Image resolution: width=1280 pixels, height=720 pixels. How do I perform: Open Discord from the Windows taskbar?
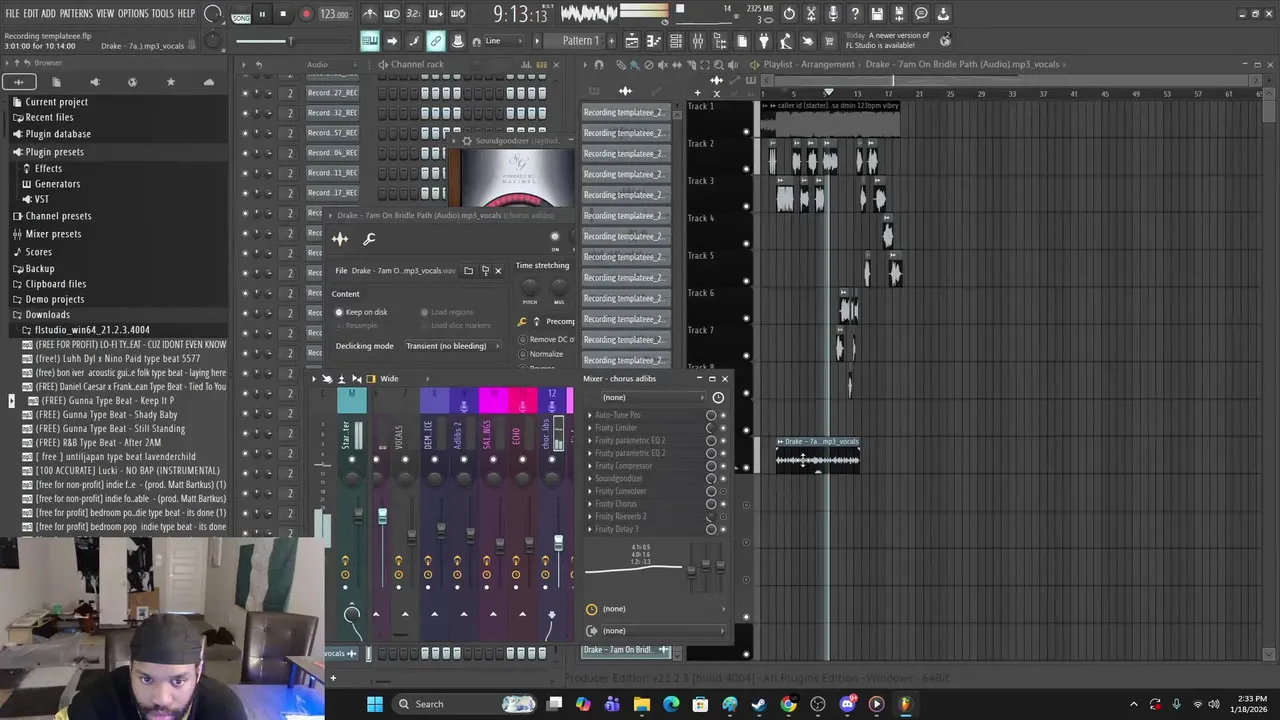point(847,704)
